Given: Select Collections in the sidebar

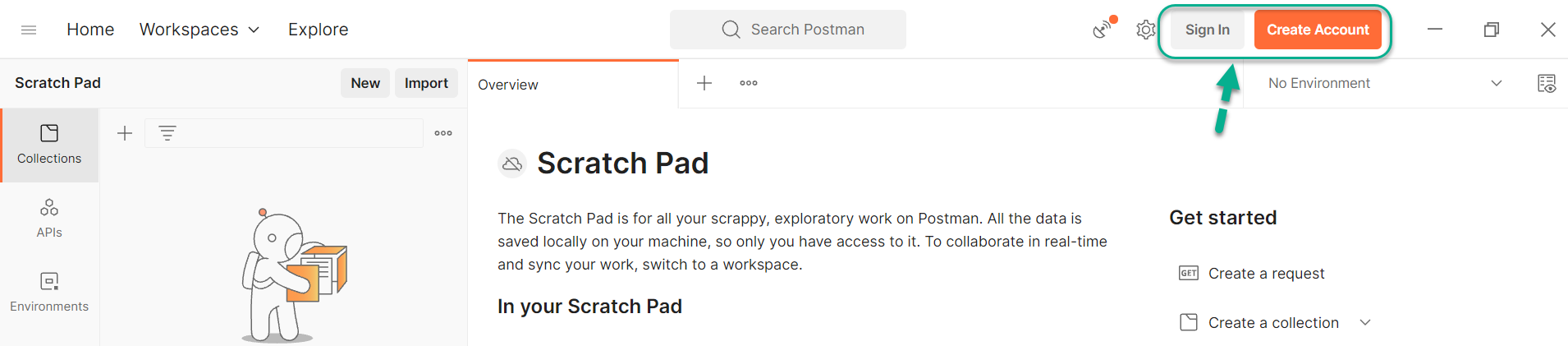Looking at the screenshot, I should click(49, 145).
